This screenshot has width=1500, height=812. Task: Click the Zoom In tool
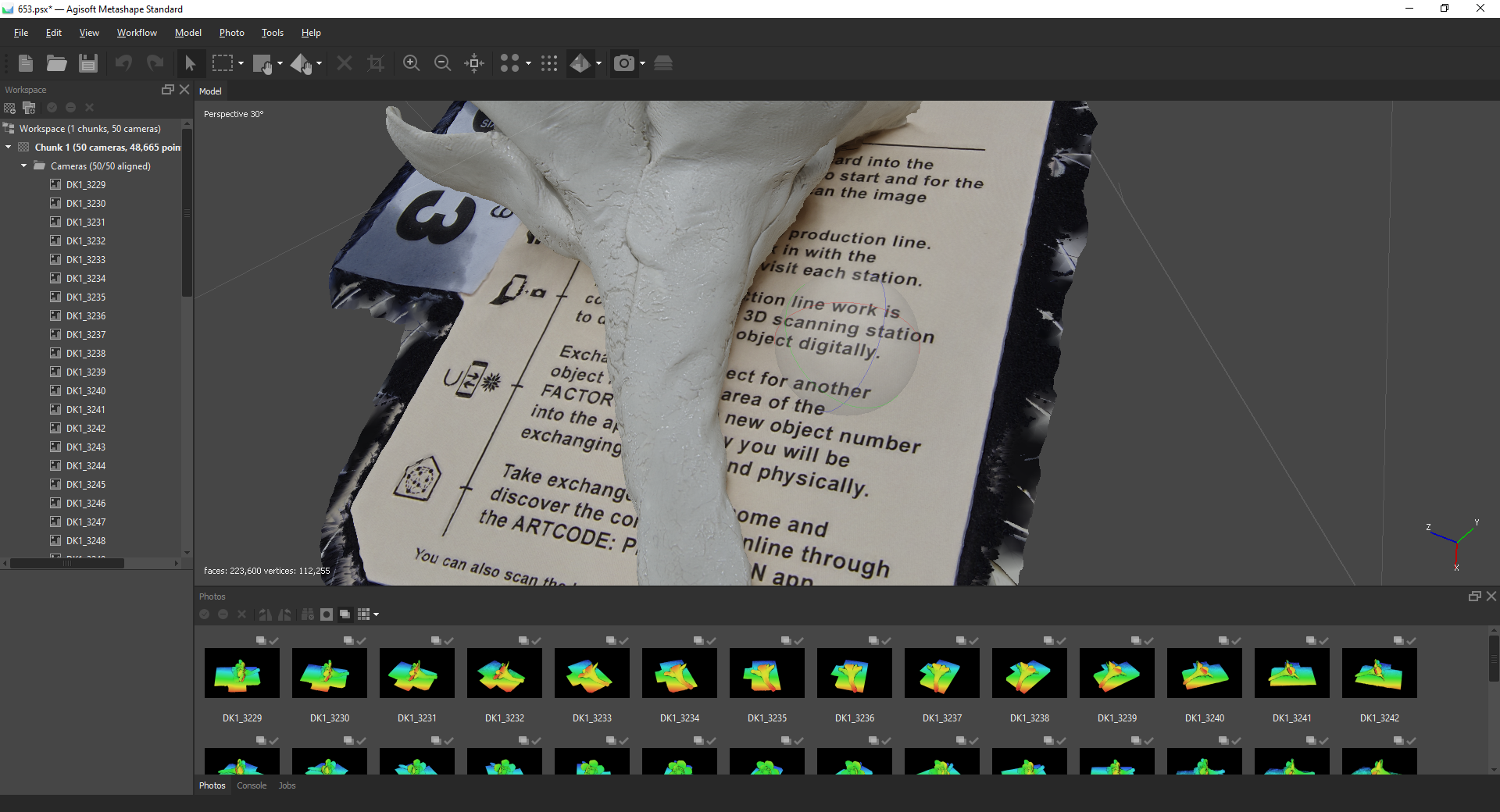point(411,63)
